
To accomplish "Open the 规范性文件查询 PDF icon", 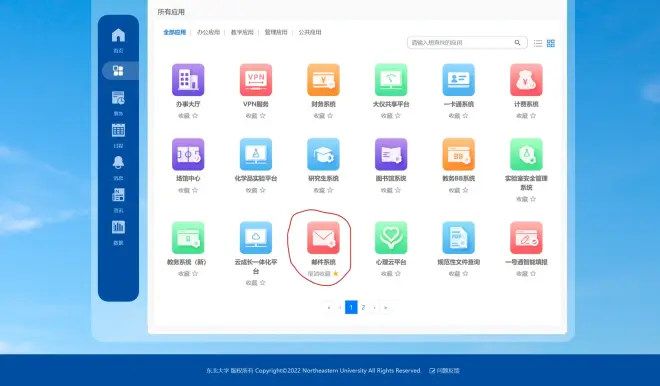I will click(458, 238).
